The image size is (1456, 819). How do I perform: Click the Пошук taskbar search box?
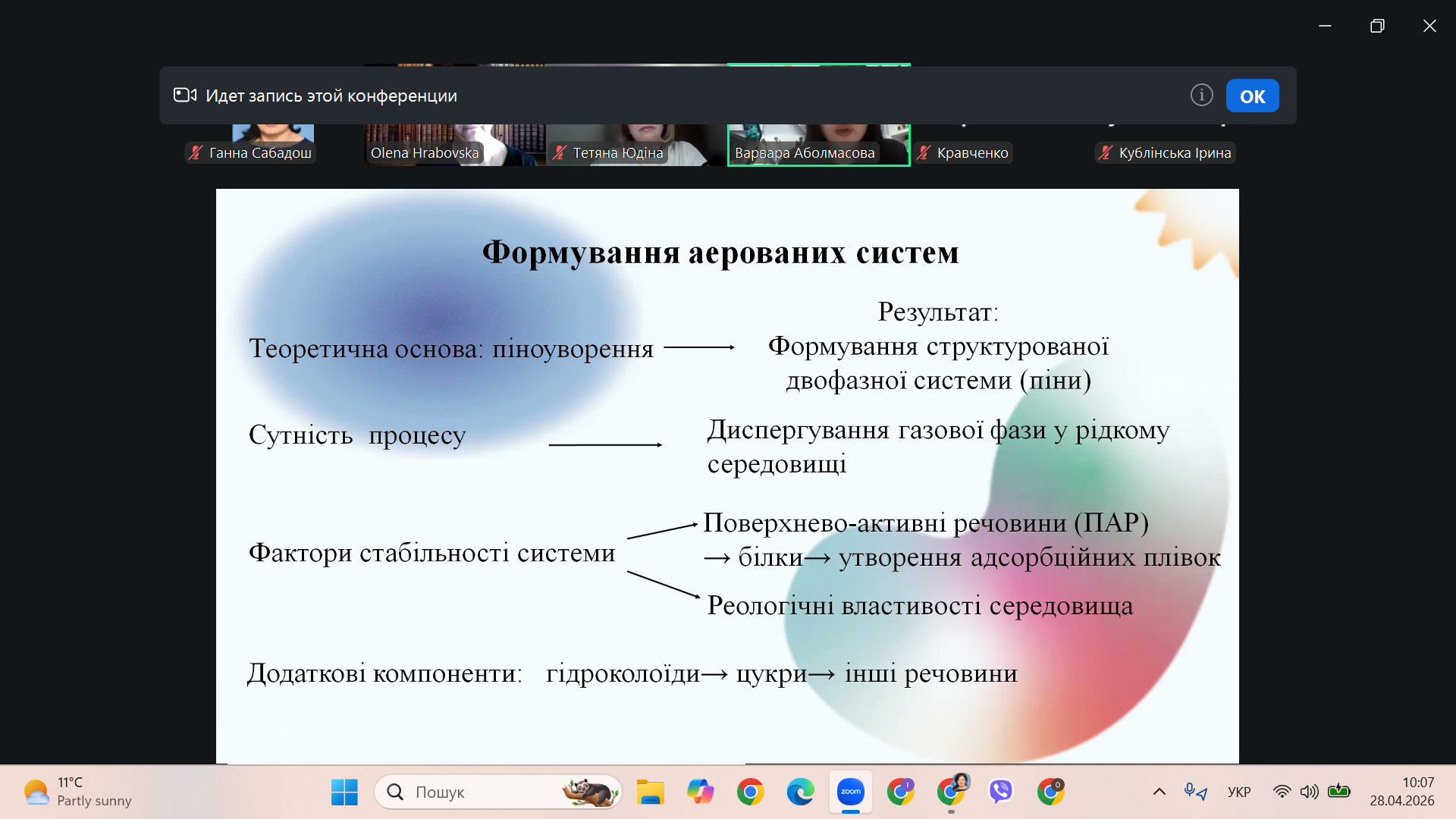tap(497, 792)
